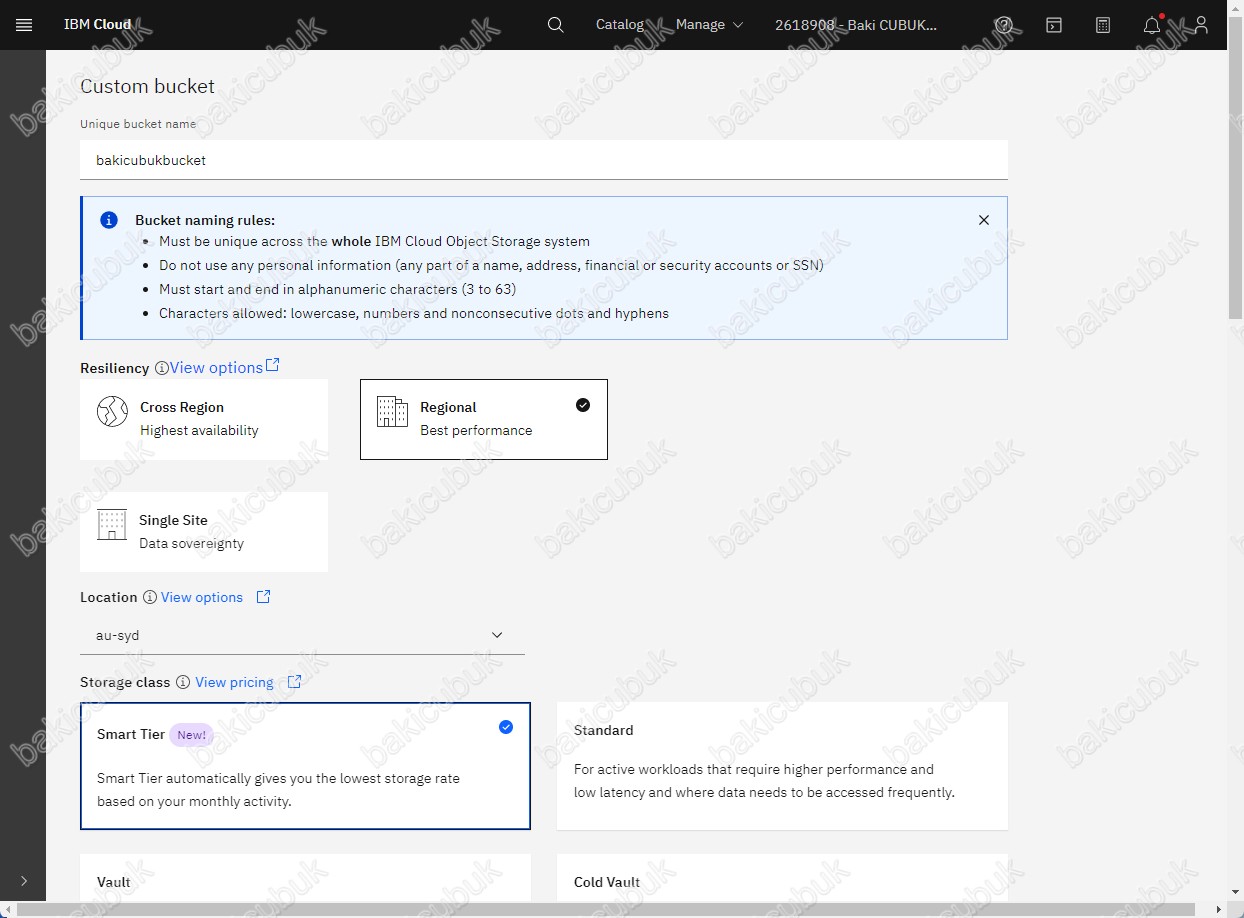Click the search magnifier icon

556,25
